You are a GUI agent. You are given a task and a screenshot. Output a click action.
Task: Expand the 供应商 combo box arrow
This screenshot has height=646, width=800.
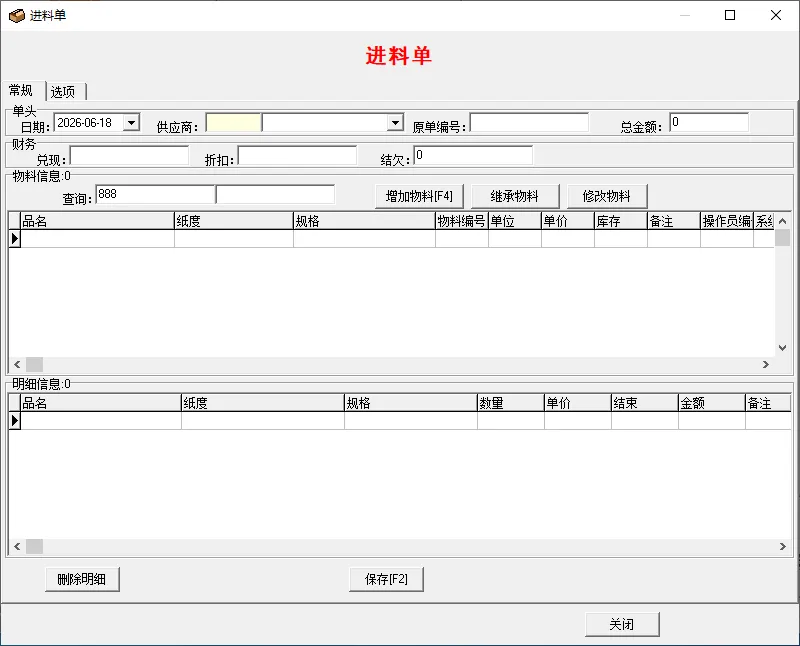[395, 122]
